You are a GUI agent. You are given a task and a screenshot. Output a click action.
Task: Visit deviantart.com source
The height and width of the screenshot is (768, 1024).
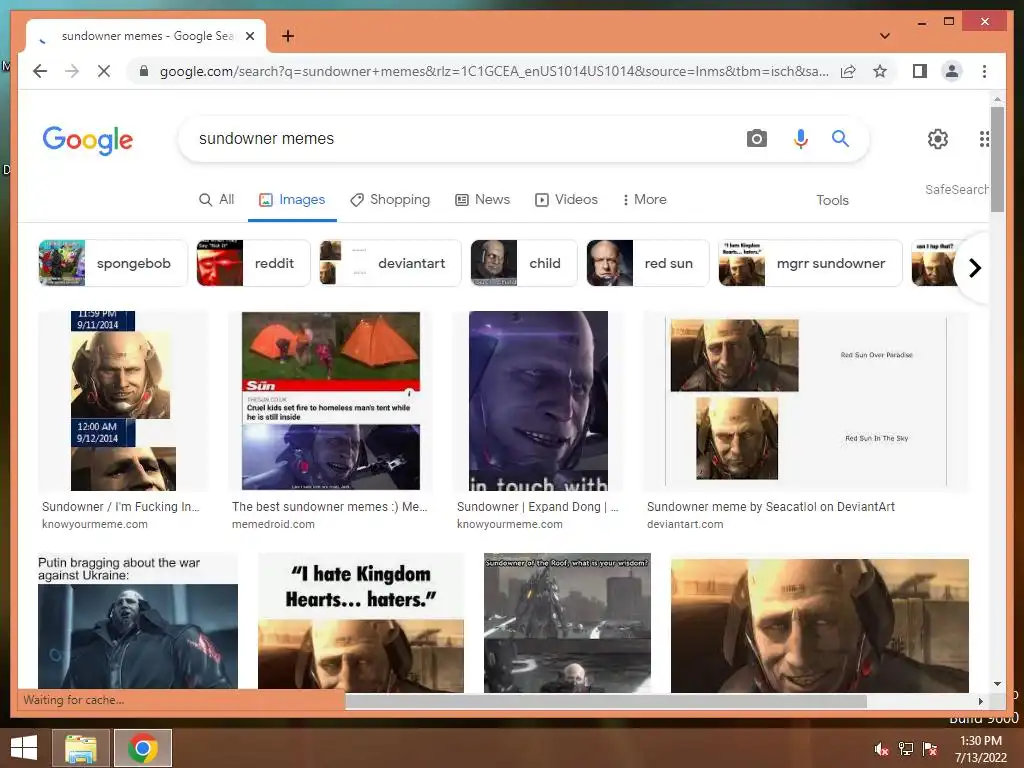[685, 524]
